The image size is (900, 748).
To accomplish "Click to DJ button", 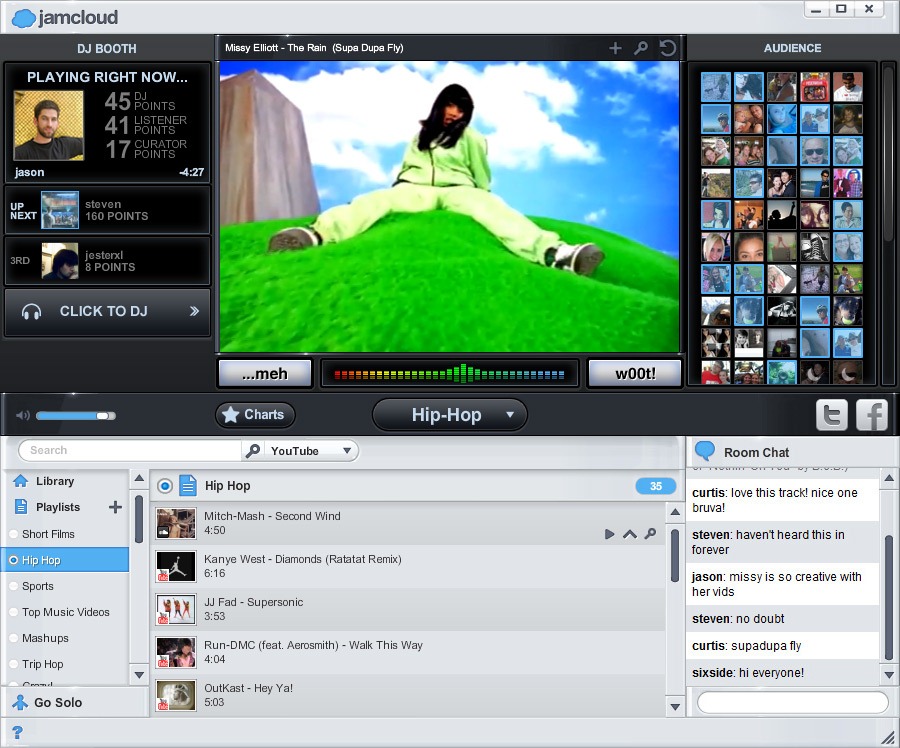I will [107, 312].
